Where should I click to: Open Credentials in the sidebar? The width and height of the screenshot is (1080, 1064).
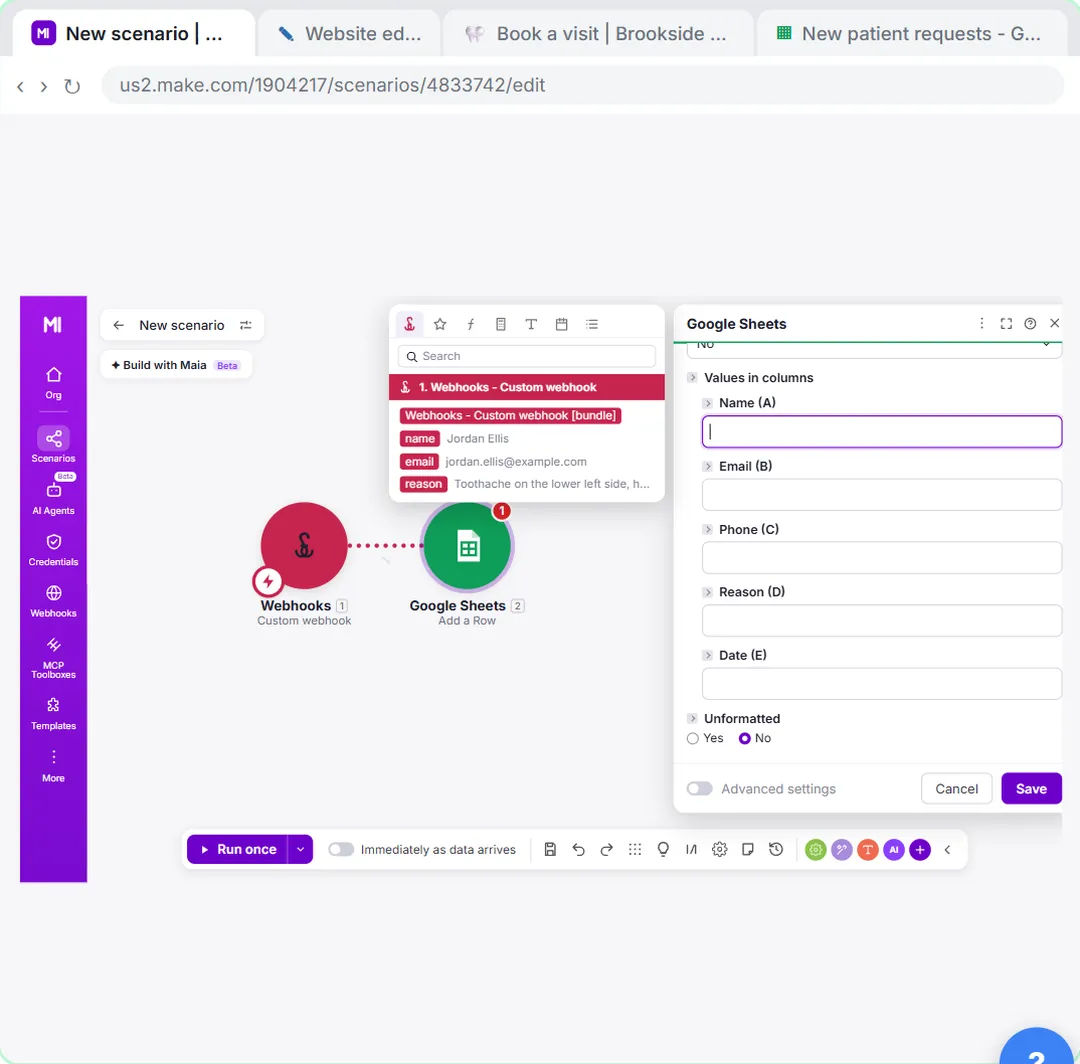(x=53, y=550)
